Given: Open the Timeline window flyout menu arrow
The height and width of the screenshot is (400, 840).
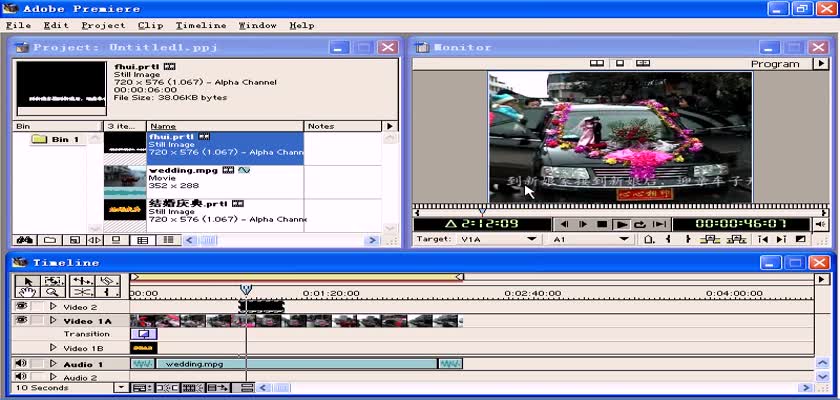Looking at the screenshot, I should pos(821,280).
